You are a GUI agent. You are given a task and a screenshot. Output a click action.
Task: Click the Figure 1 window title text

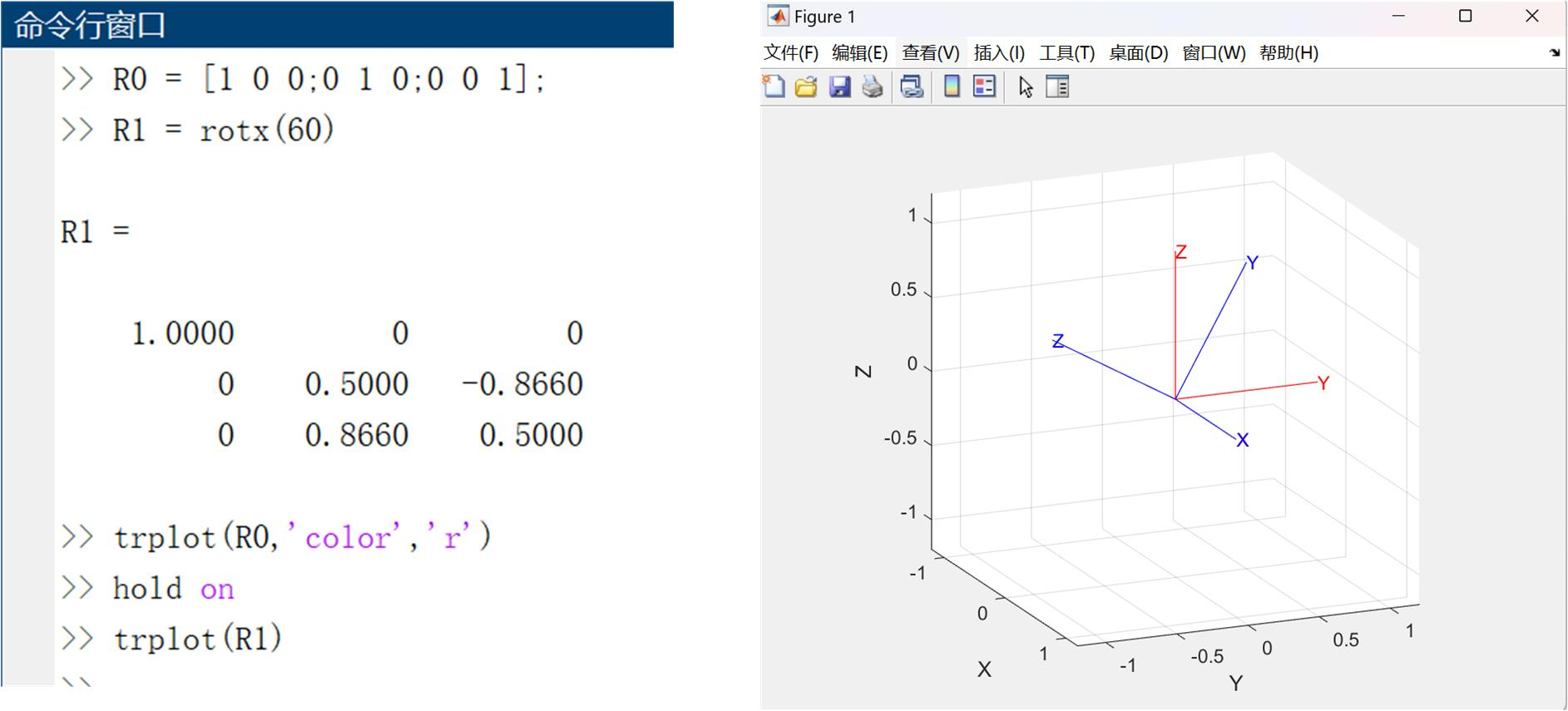pos(824,17)
